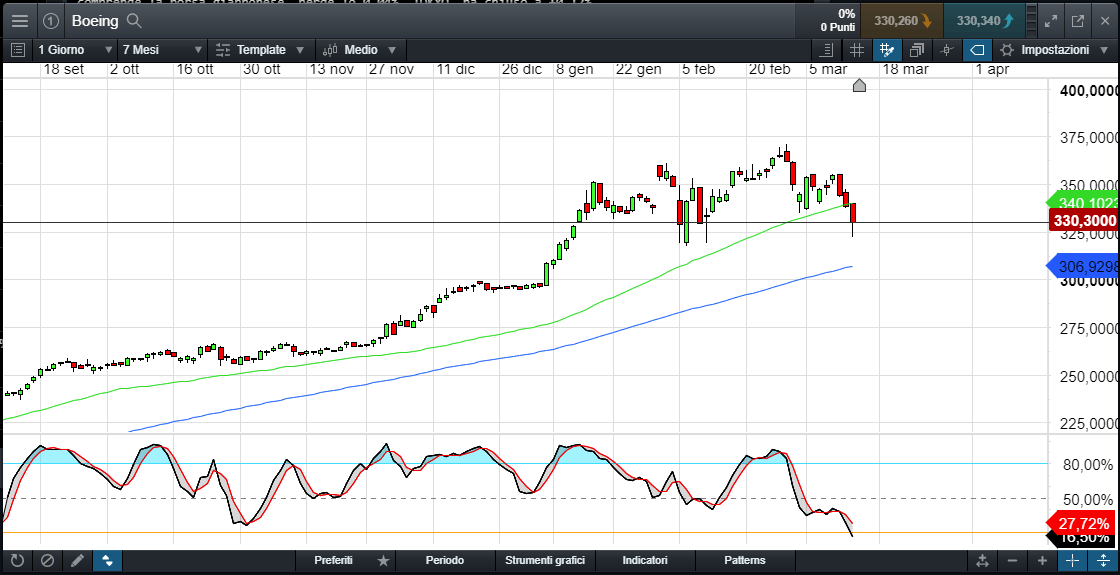1120x575 pixels.
Task: Click the 0% 0 Punti change display
Action: click(838, 21)
